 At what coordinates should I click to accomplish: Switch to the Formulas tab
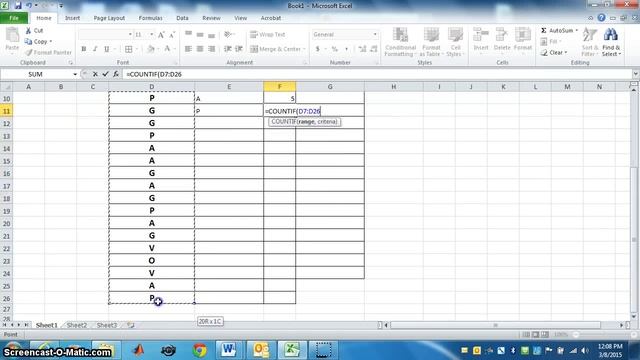[150, 18]
